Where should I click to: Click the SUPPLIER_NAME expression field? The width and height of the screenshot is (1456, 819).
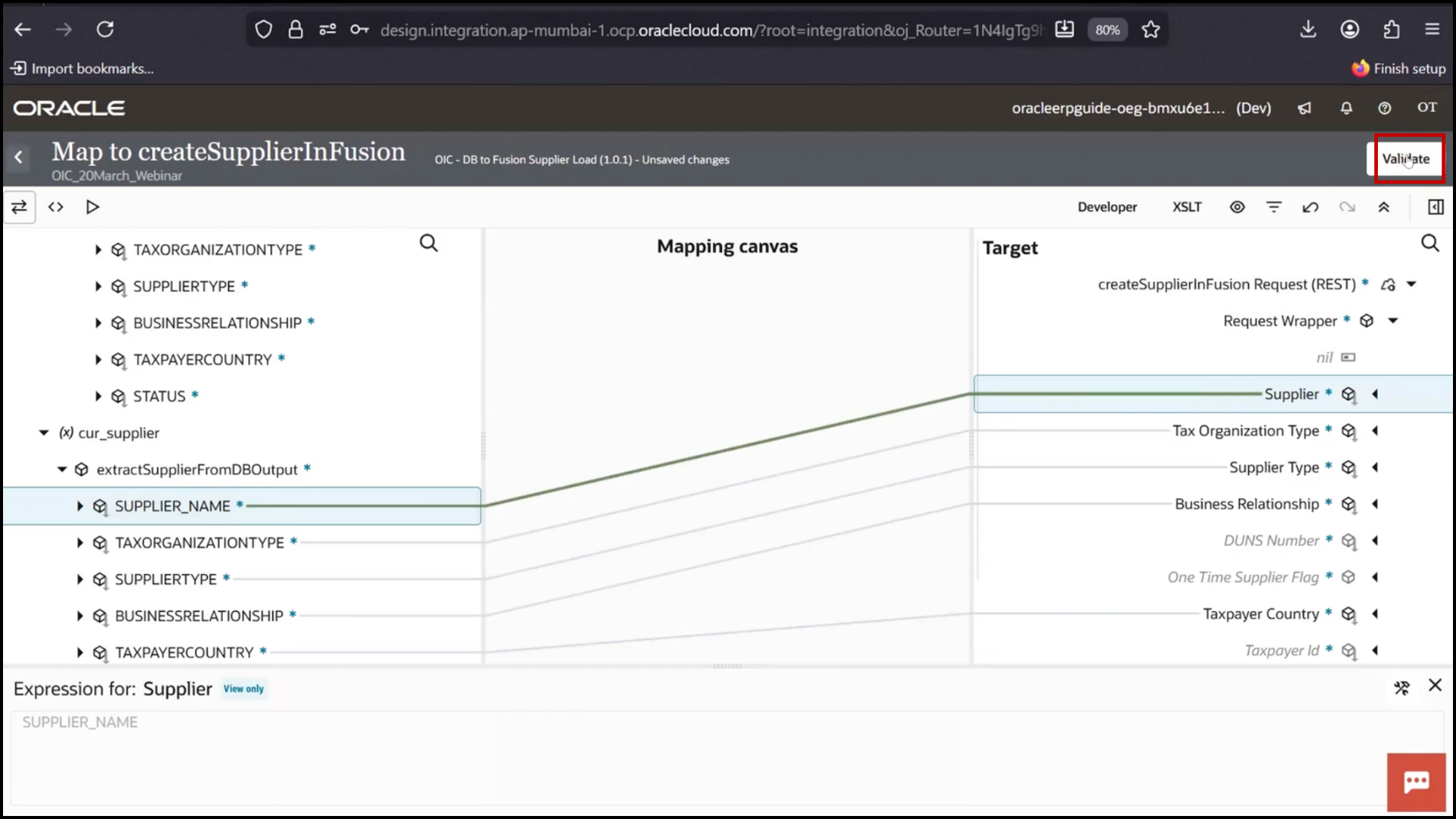[726, 757]
